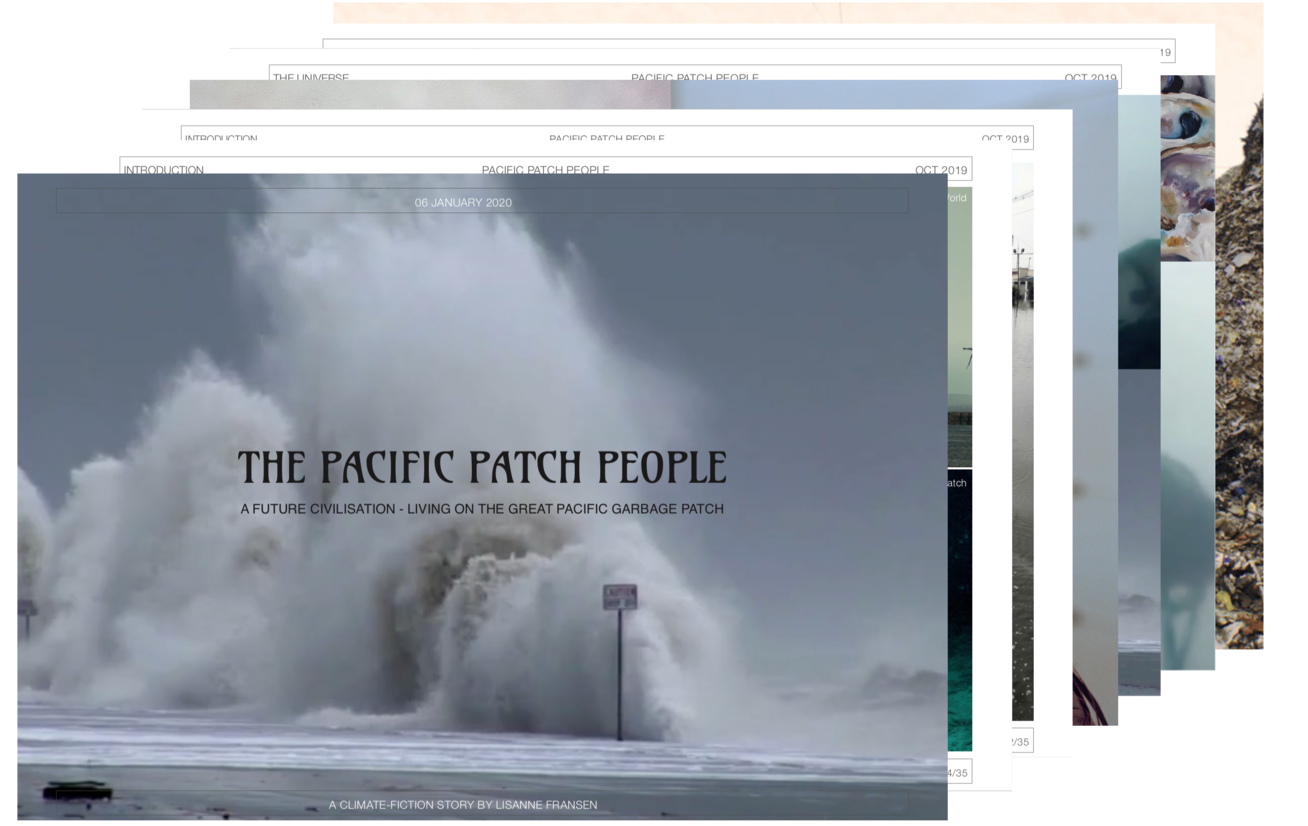Click 'PACIFIC PATCH PEOPLE' header on Universe slide
1308x826 pixels.
pyautogui.click(x=694, y=77)
